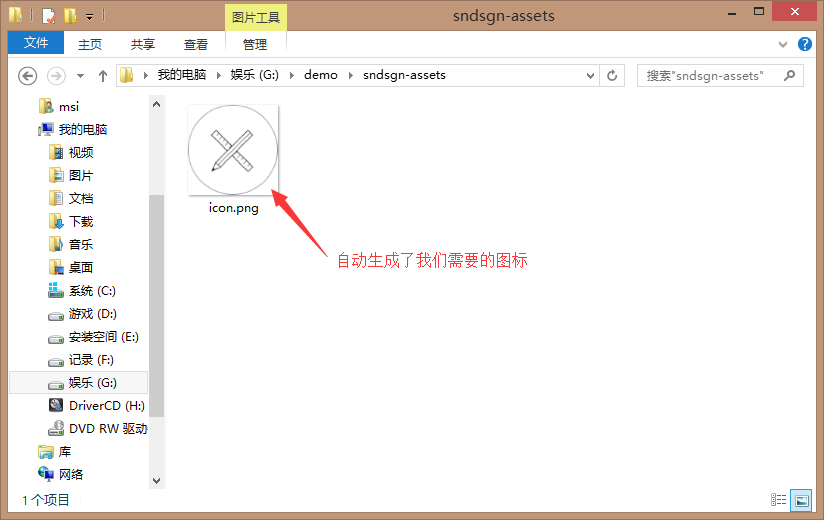Click the navigation pane scrollbar thumb

[156, 306]
